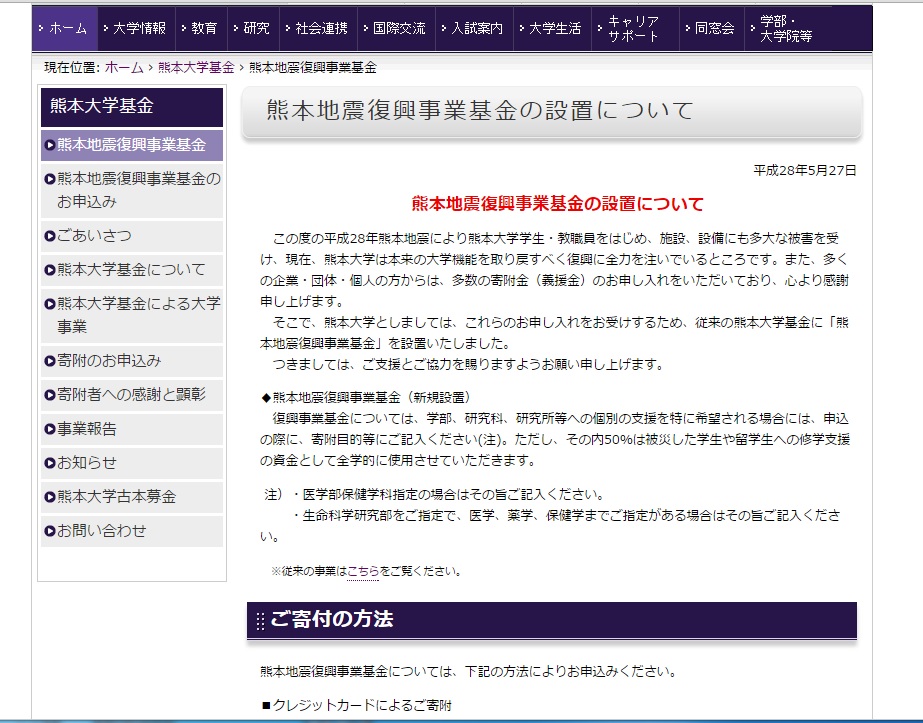Go to the 研究 navigation item

254,28
